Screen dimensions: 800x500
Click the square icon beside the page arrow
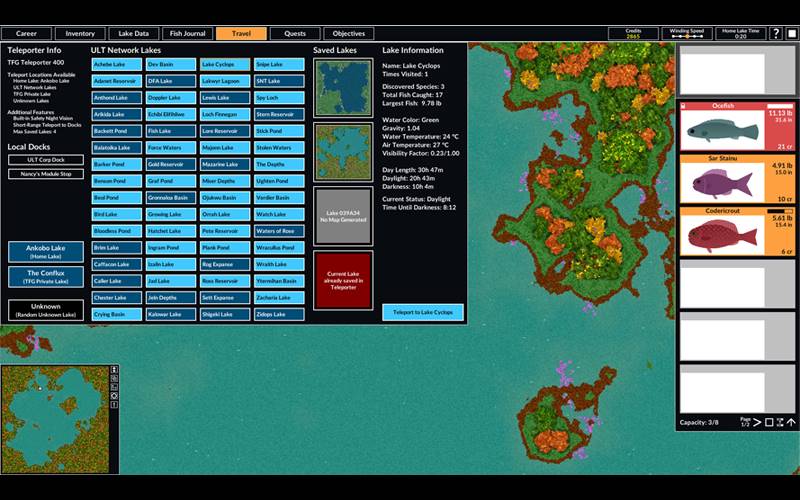pos(769,422)
